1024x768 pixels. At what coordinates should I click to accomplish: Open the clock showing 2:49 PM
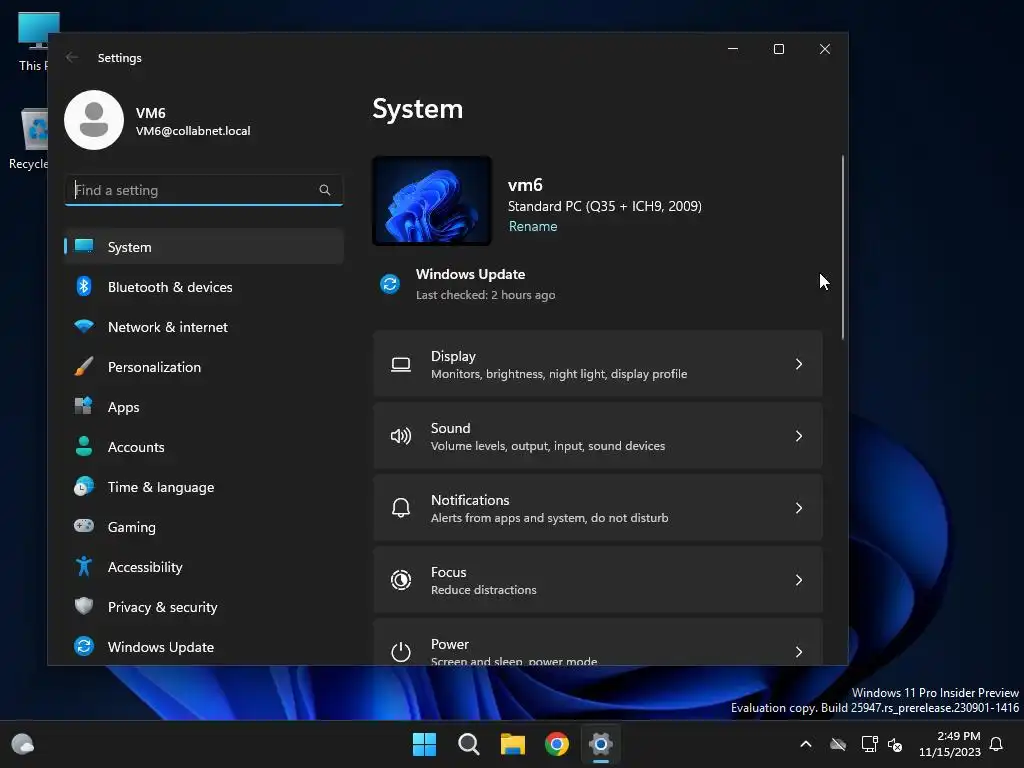tap(950, 744)
